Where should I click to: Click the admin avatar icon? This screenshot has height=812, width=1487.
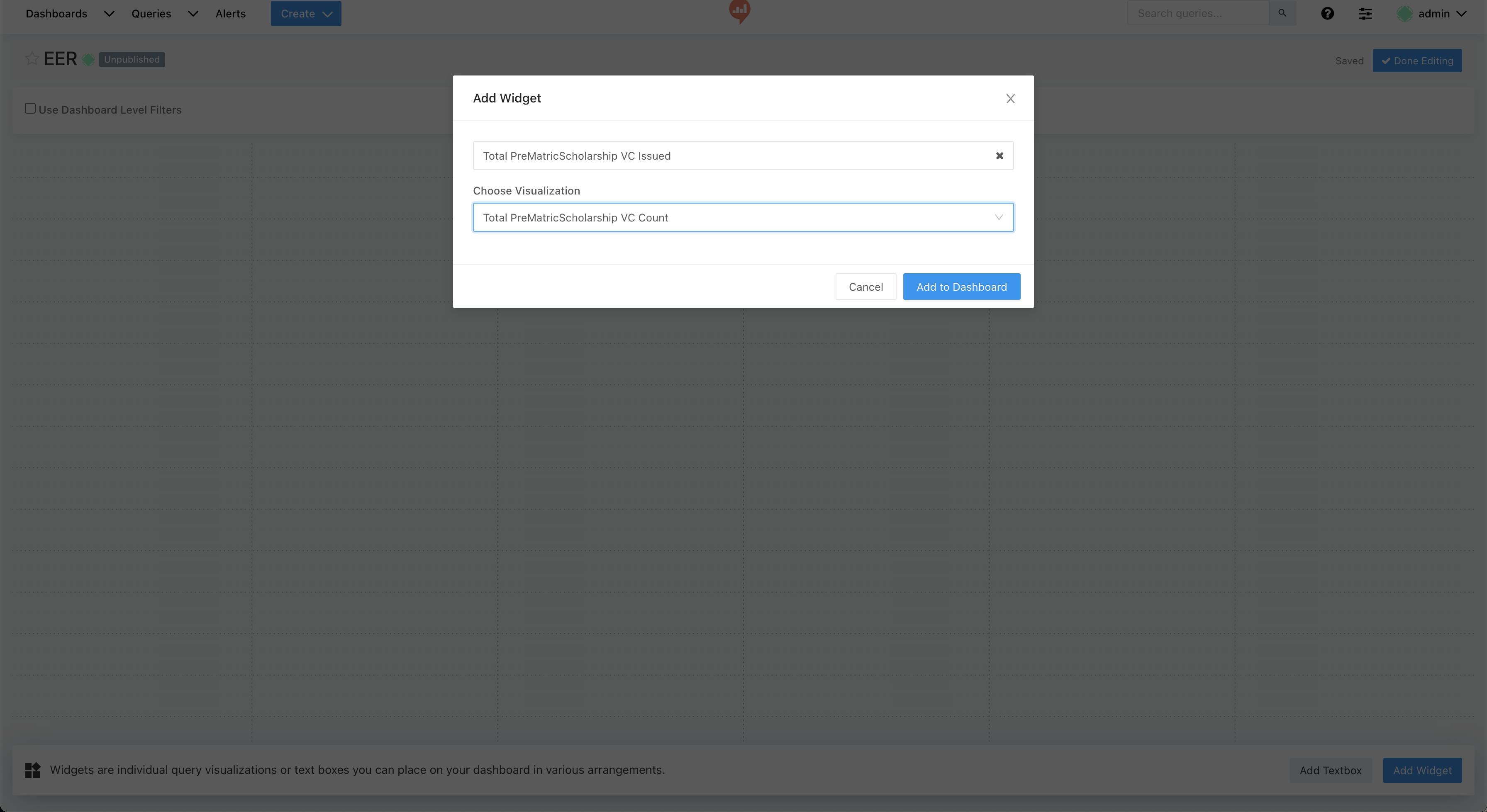point(1404,13)
